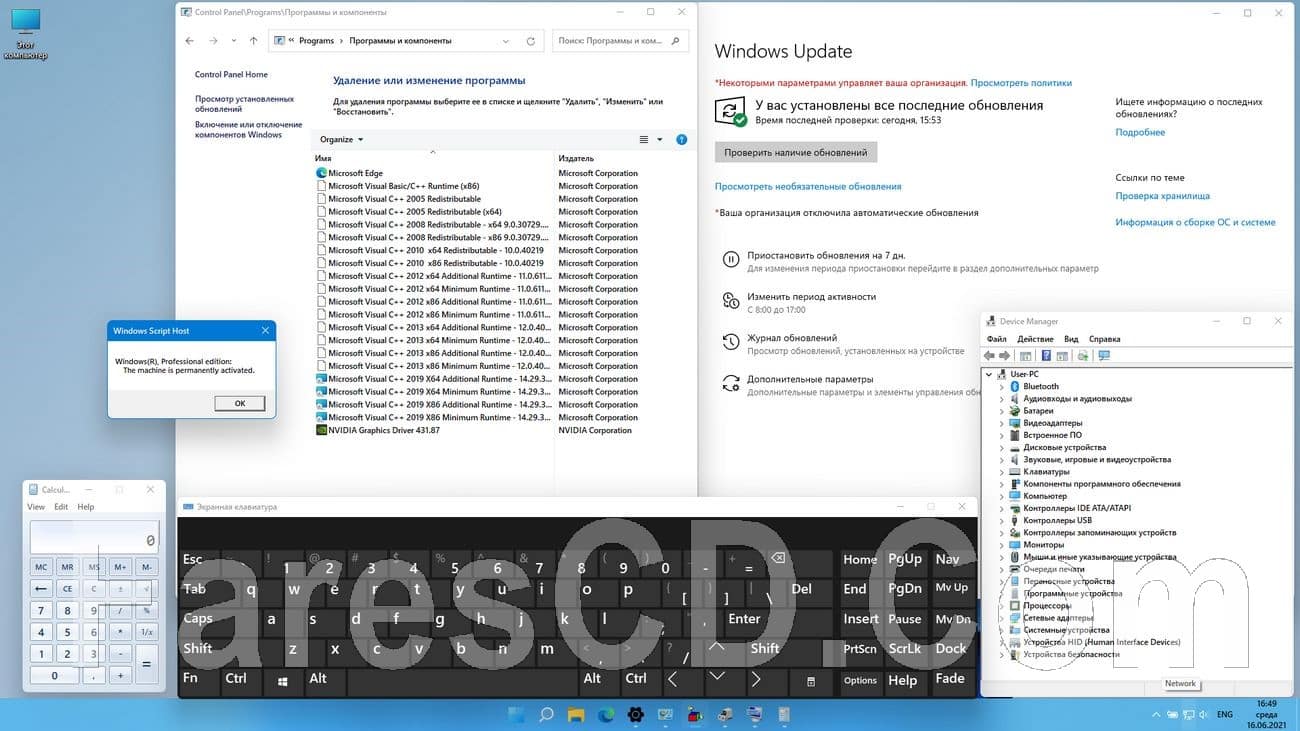Go back in Control Panel window

pyautogui.click(x=190, y=41)
